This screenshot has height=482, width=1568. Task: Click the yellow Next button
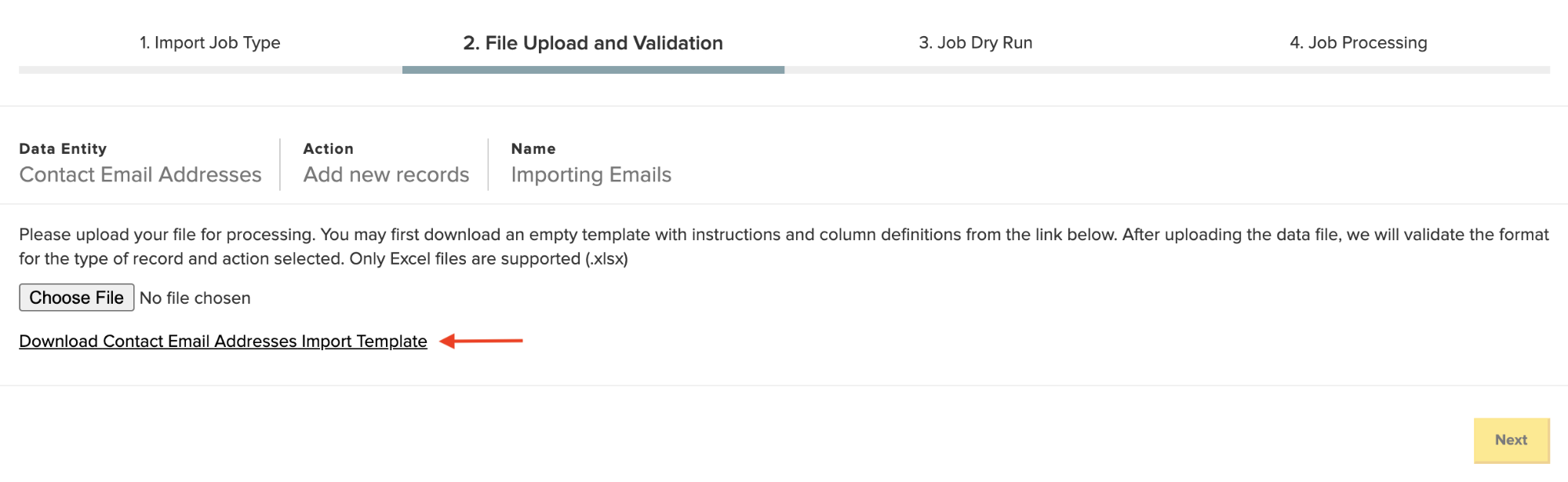click(x=1512, y=440)
